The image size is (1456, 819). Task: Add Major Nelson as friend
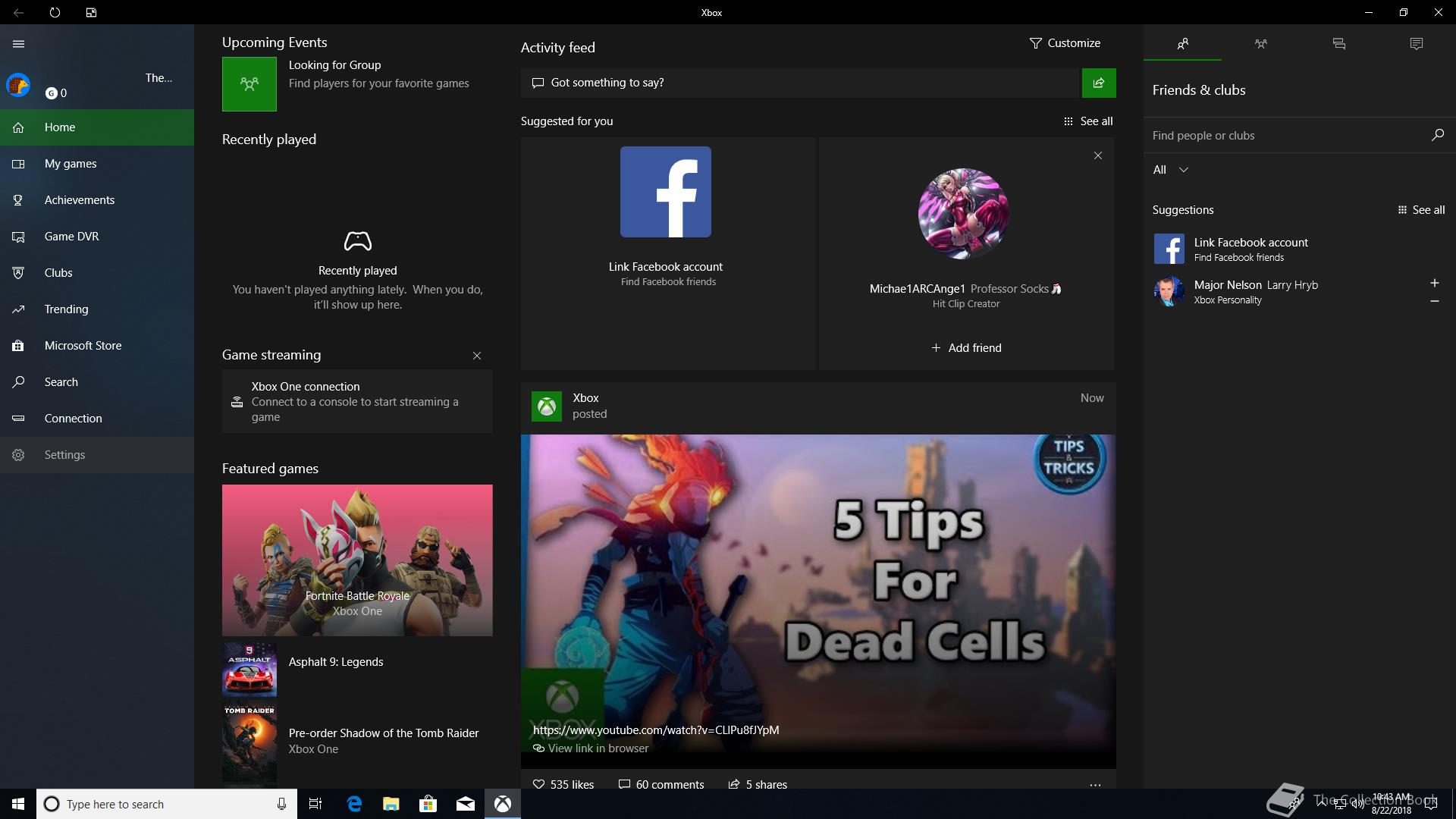pos(1434,283)
